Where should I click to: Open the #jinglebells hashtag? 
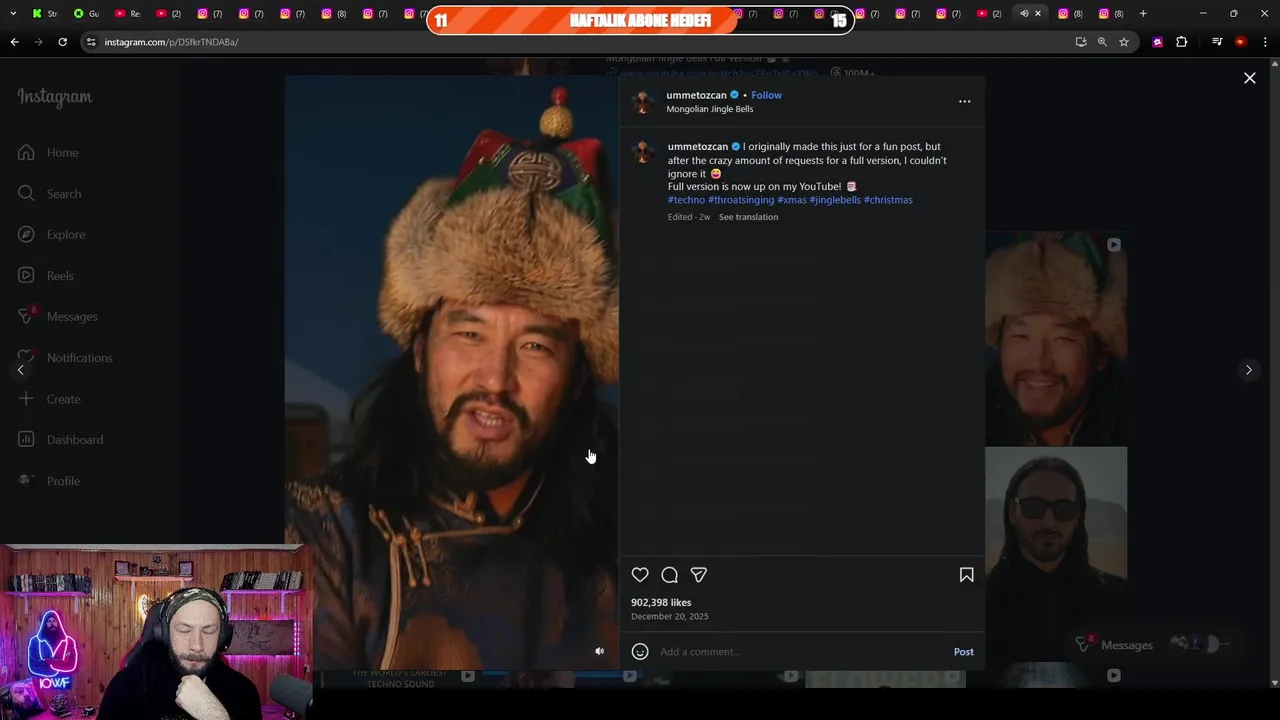835,200
